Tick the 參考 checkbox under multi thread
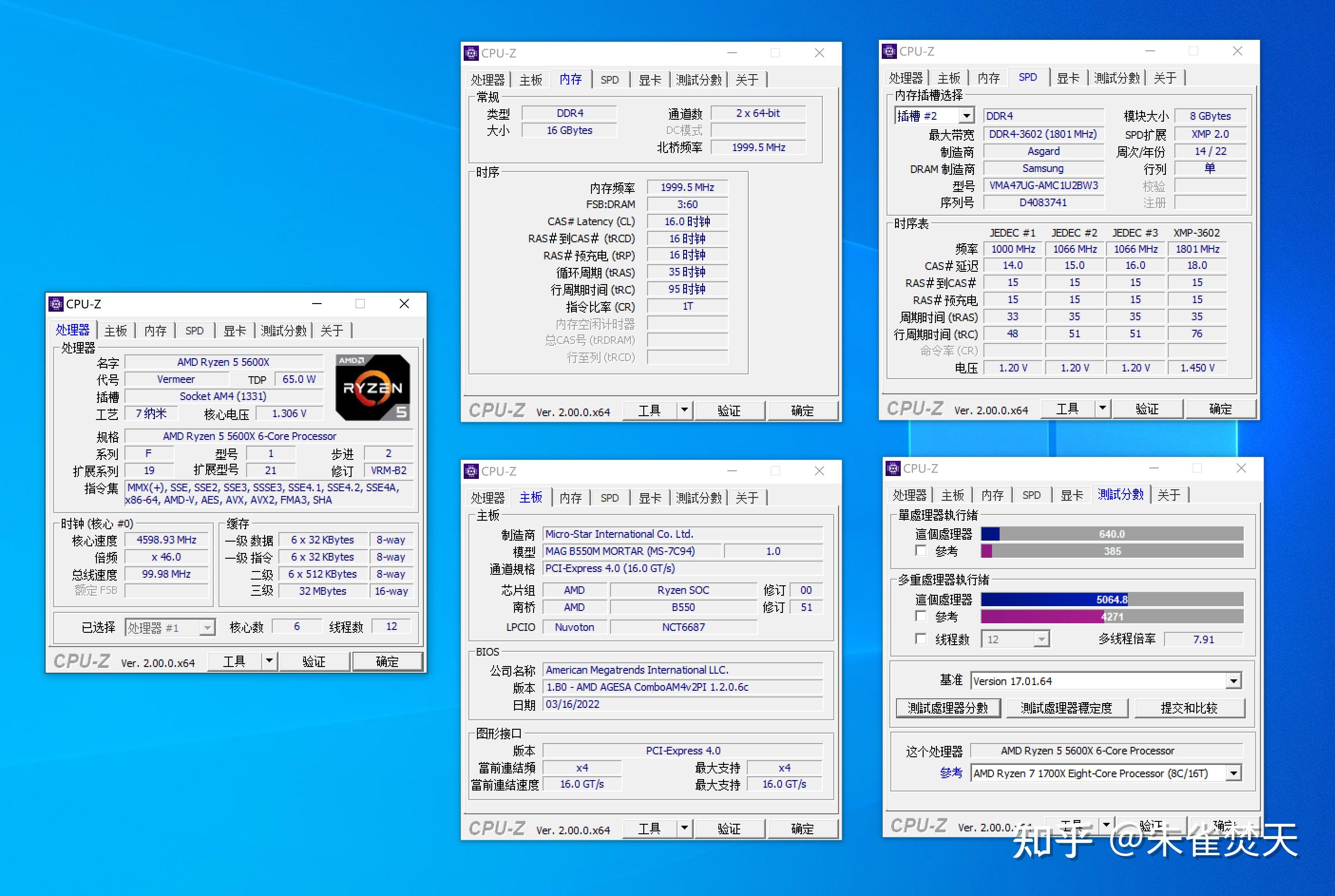 click(921, 616)
